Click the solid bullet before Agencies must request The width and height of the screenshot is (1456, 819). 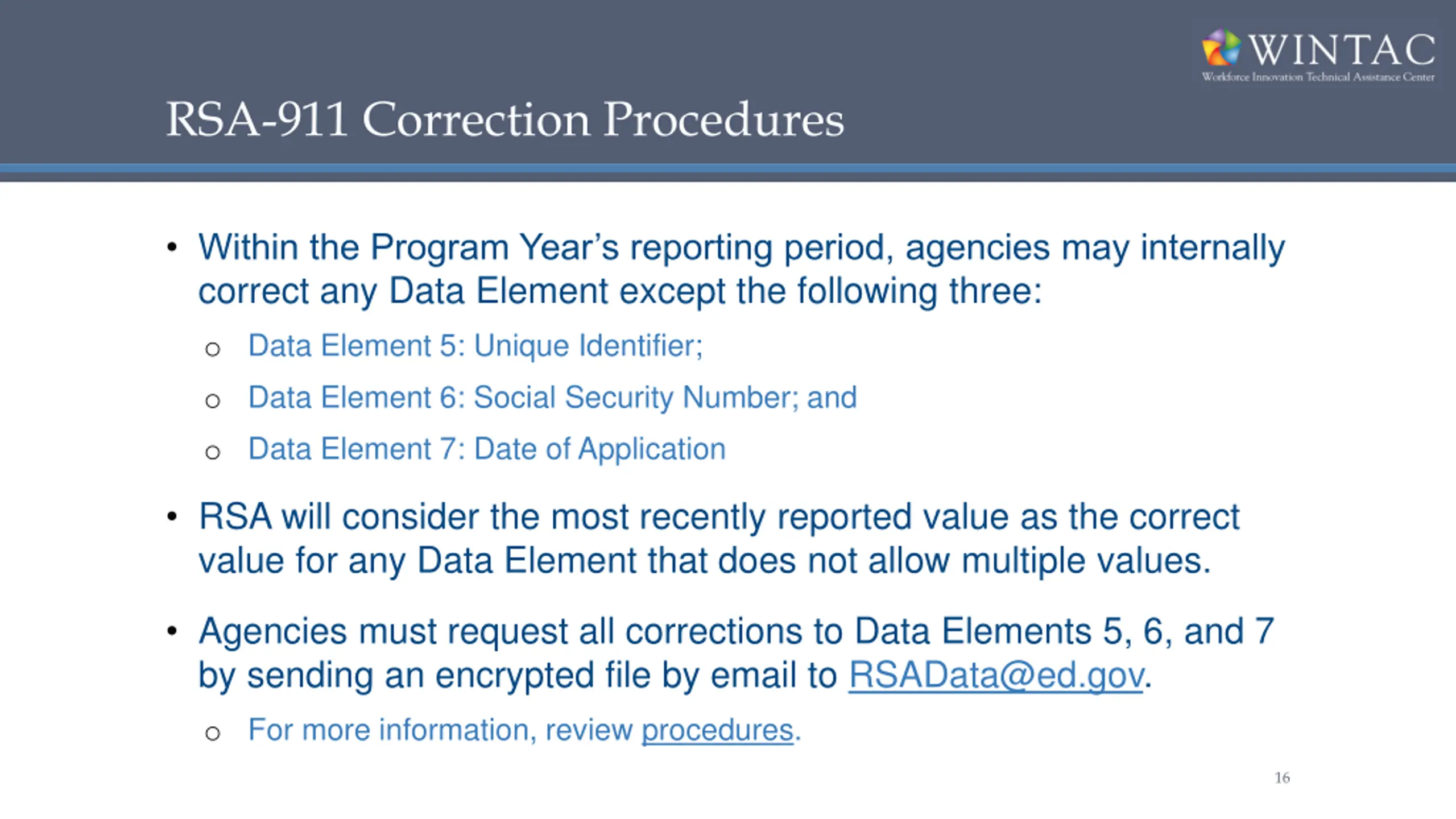(172, 631)
